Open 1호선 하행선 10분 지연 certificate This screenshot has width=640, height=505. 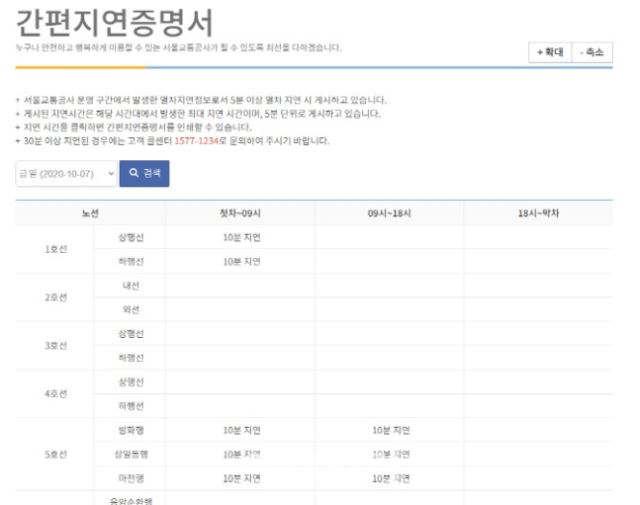tap(242, 262)
